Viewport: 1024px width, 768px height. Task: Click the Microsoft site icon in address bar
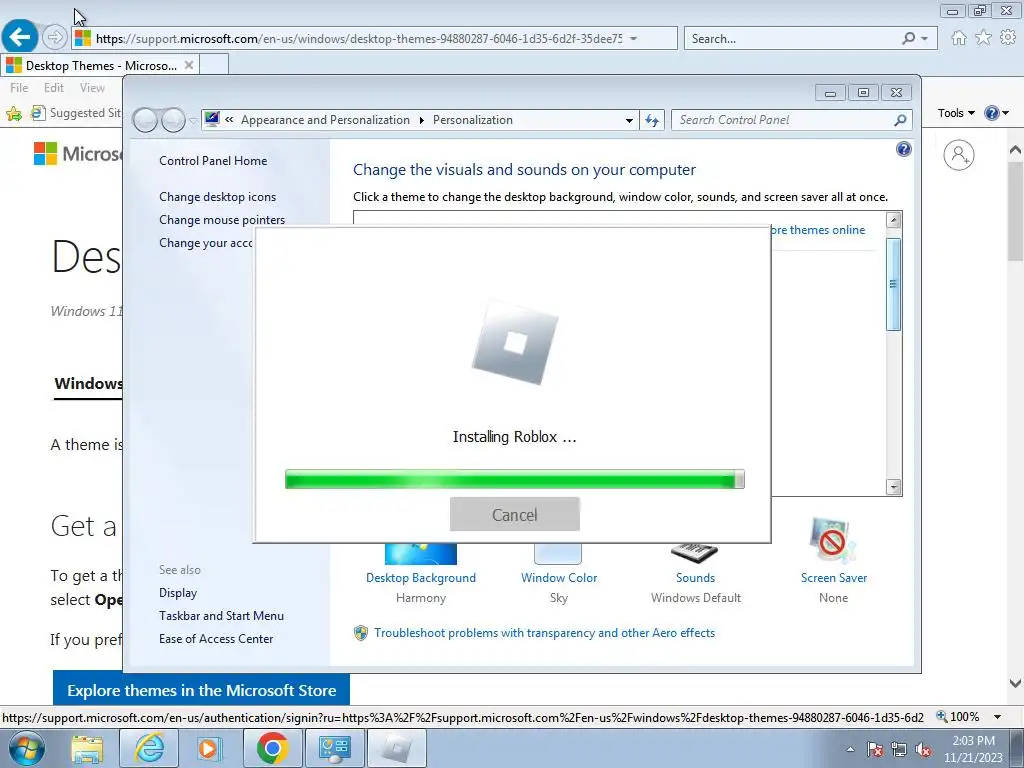coord(82,39)
